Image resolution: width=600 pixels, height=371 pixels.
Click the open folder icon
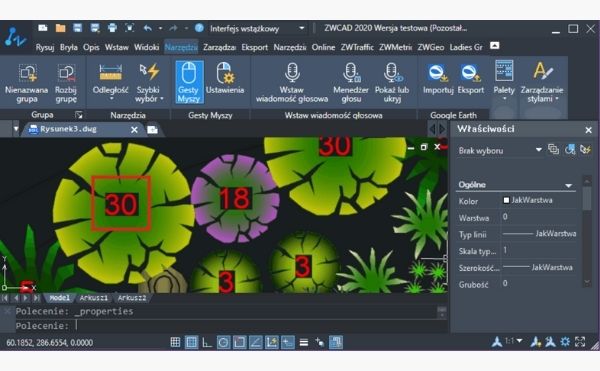(60, 28)
